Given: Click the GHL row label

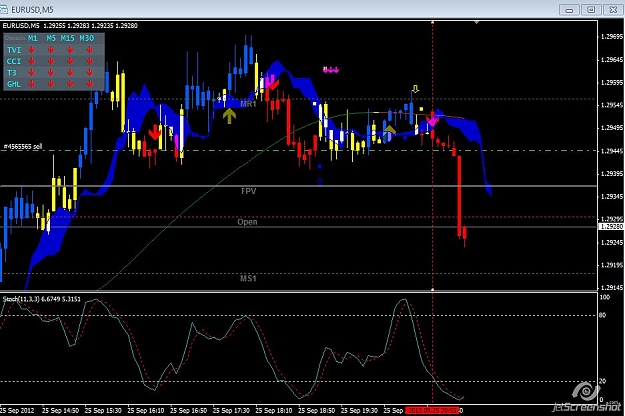Looking at the screenshot, I should [x=14, y=84].
